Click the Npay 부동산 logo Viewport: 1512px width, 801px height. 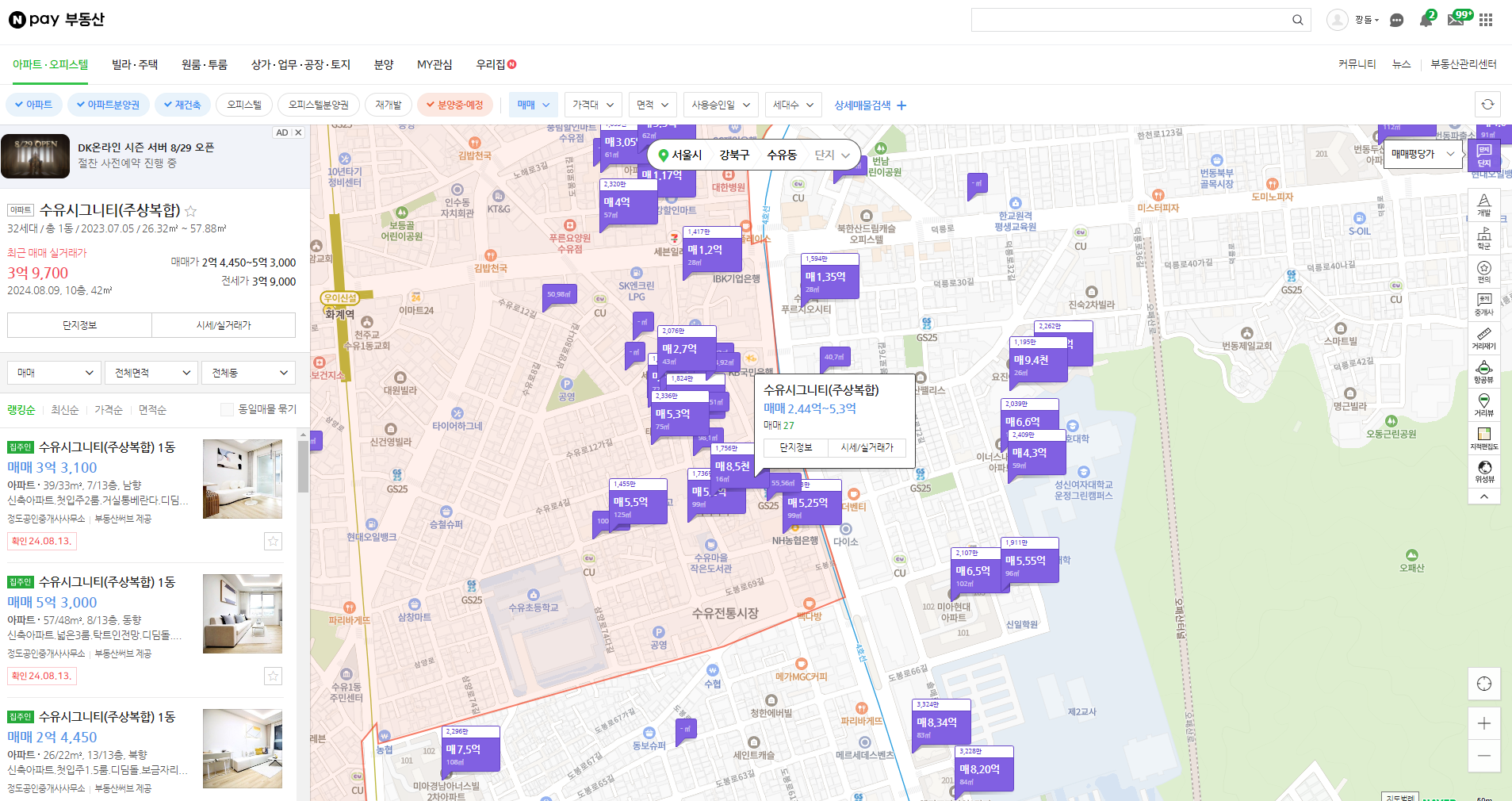pos(56,19)
